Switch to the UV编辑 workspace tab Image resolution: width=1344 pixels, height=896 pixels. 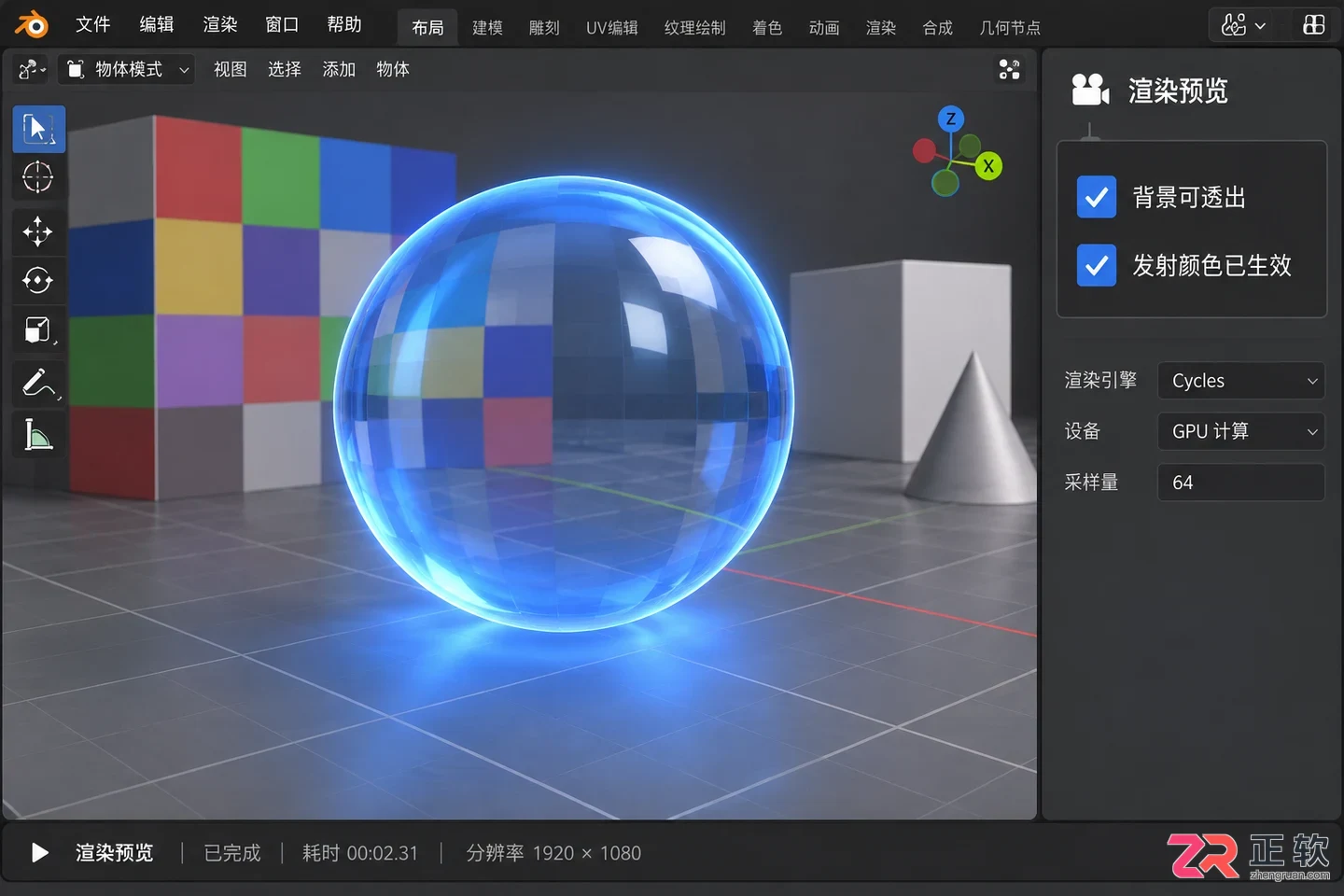(x=612, y=28)
